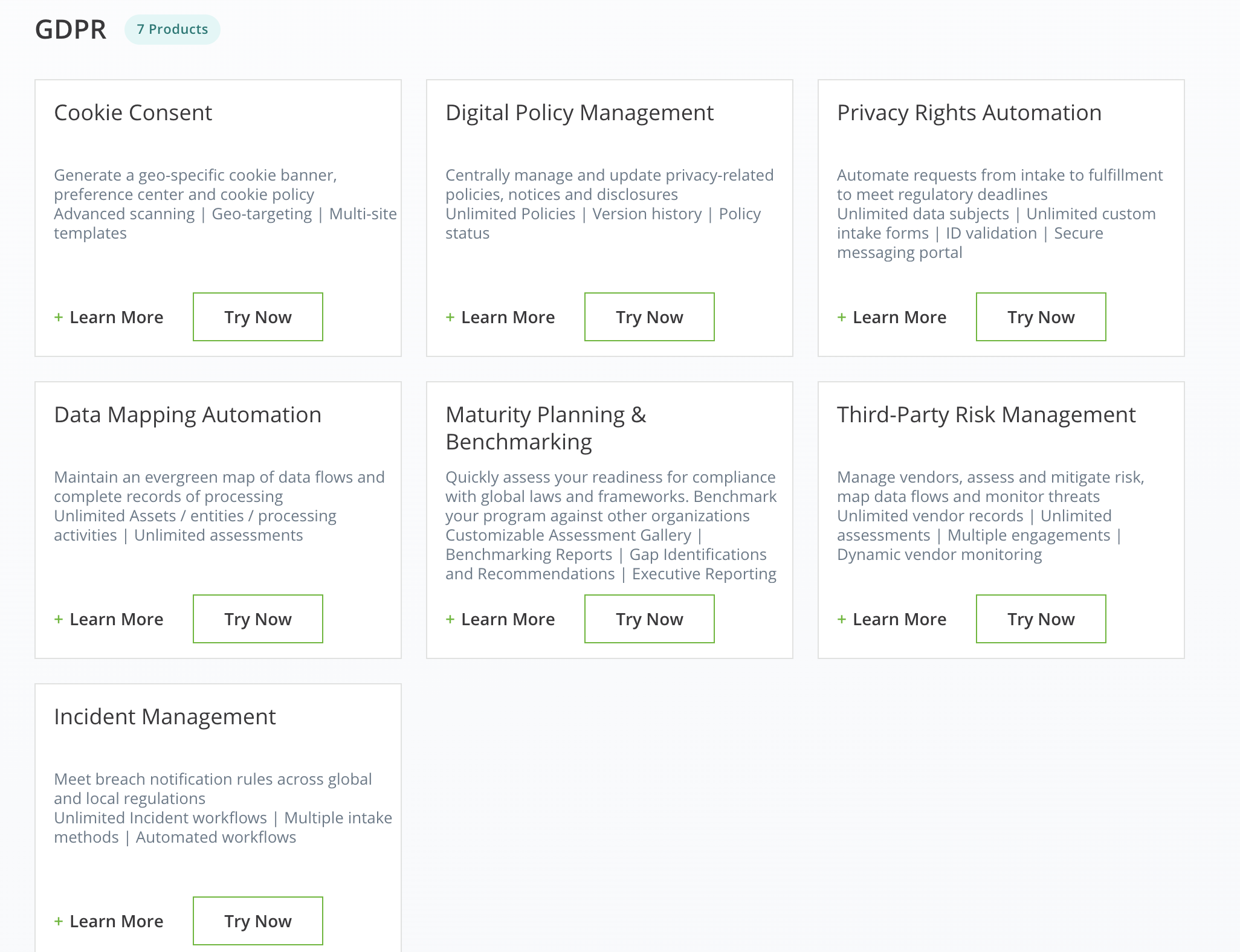Screen dimensions: 1240x952
Task: Click the GDPR section heading
Action: [71, 30]
